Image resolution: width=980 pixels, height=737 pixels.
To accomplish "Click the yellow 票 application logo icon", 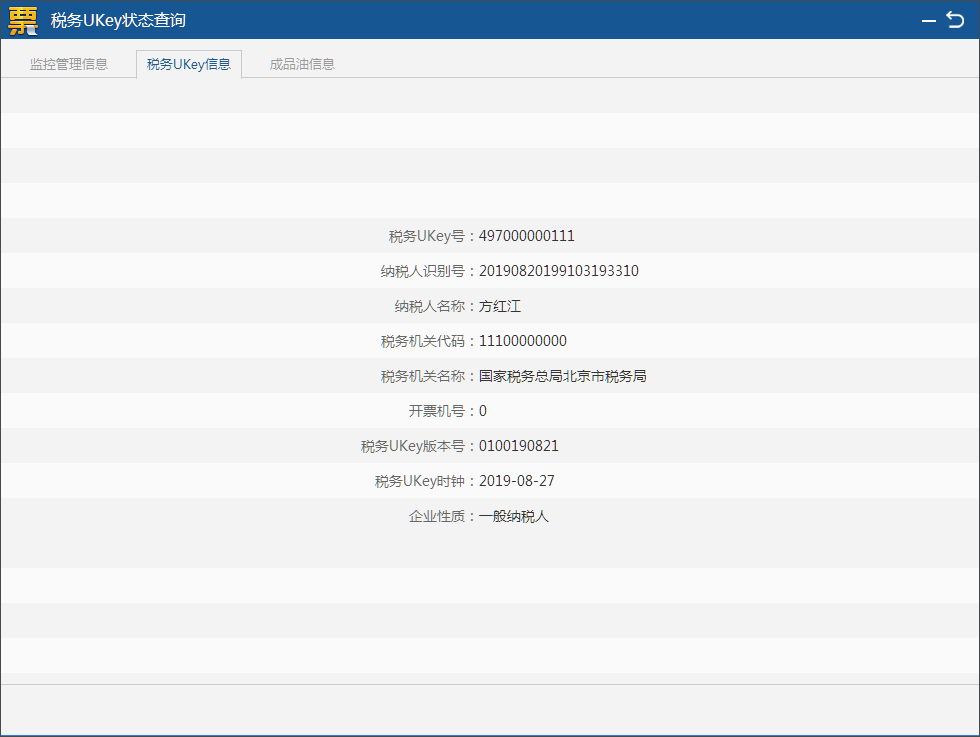I will point(23,20).
